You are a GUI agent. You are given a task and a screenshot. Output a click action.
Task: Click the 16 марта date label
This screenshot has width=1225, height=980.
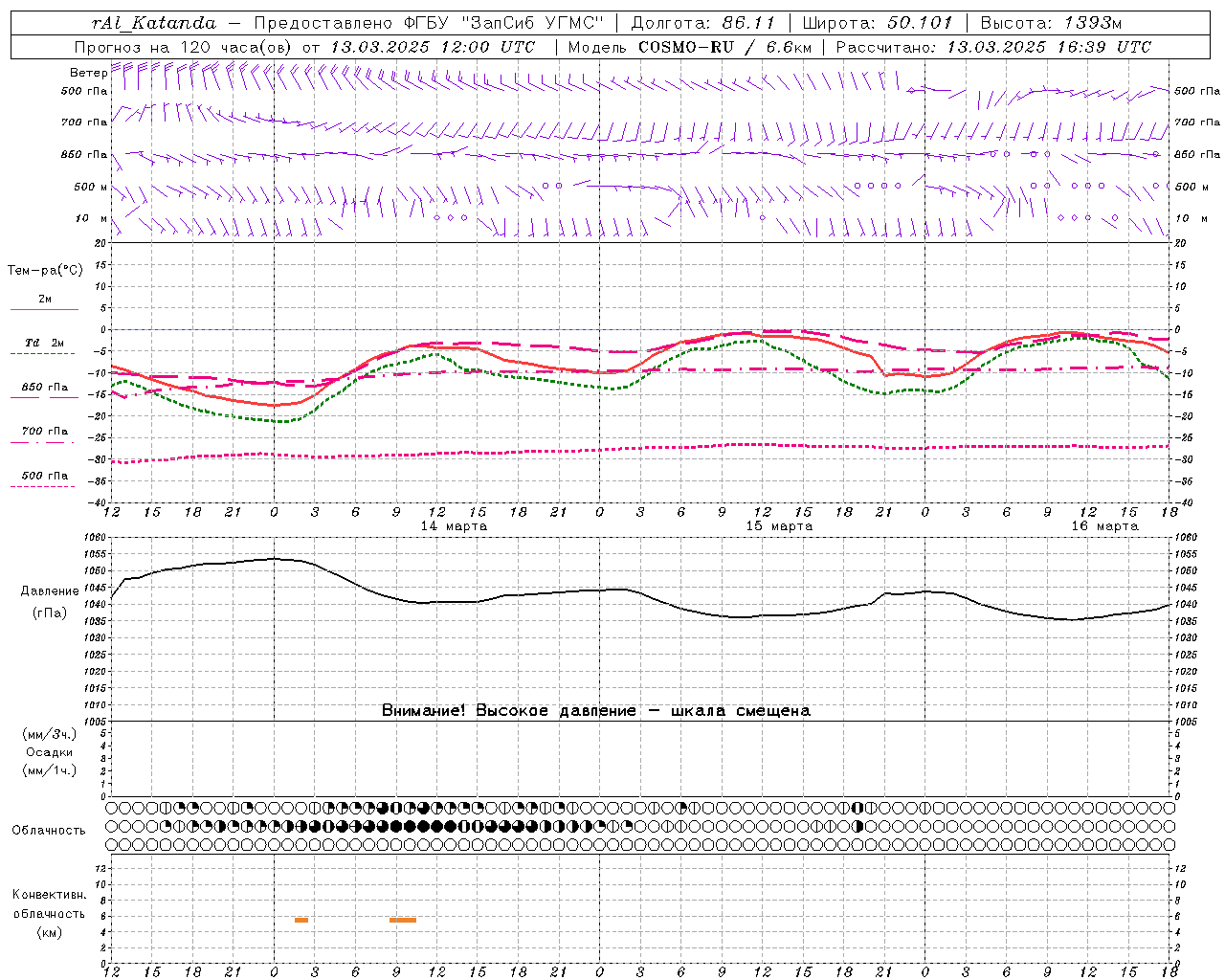[1104, 526]
